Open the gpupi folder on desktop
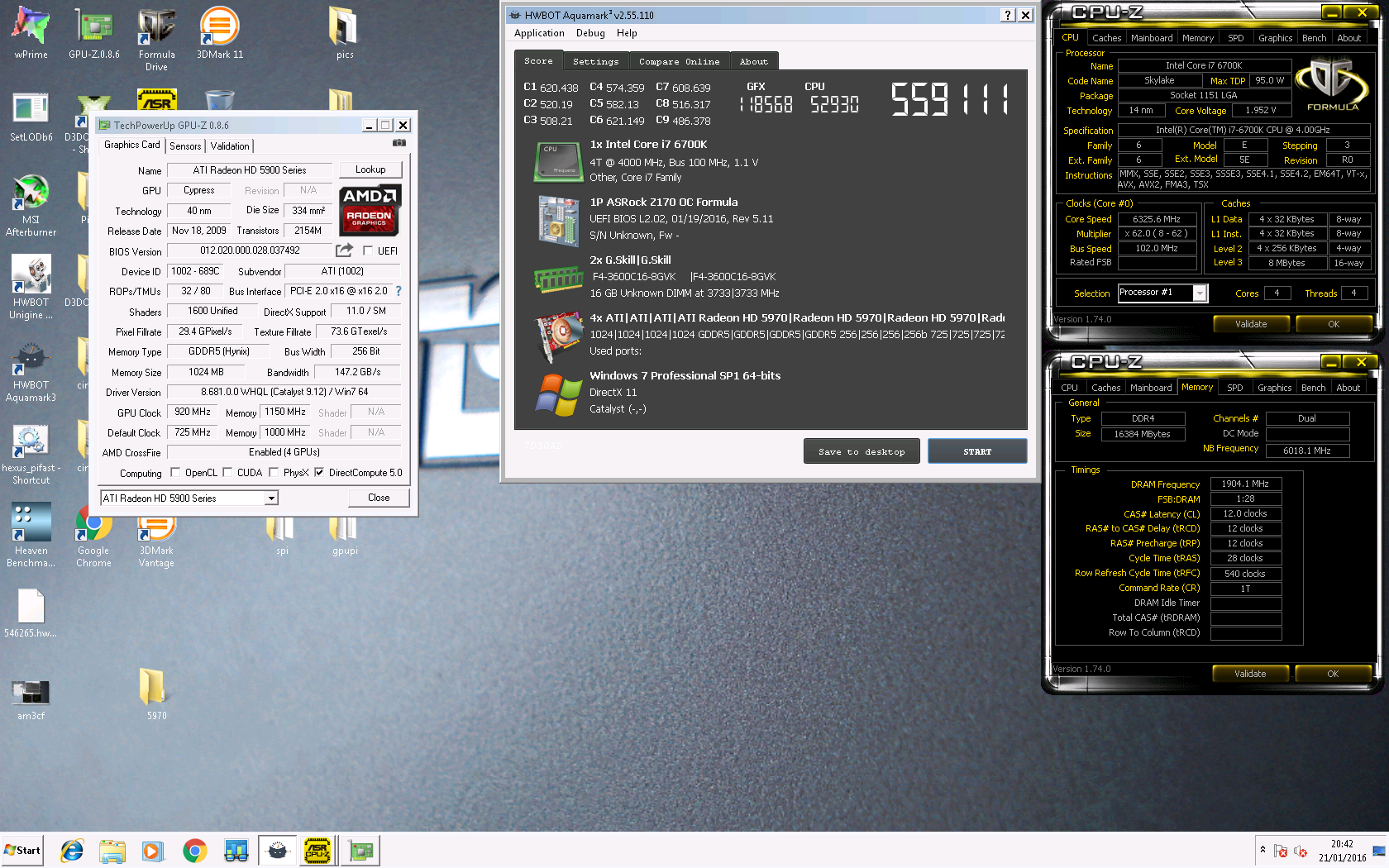 tap(345, 536)
